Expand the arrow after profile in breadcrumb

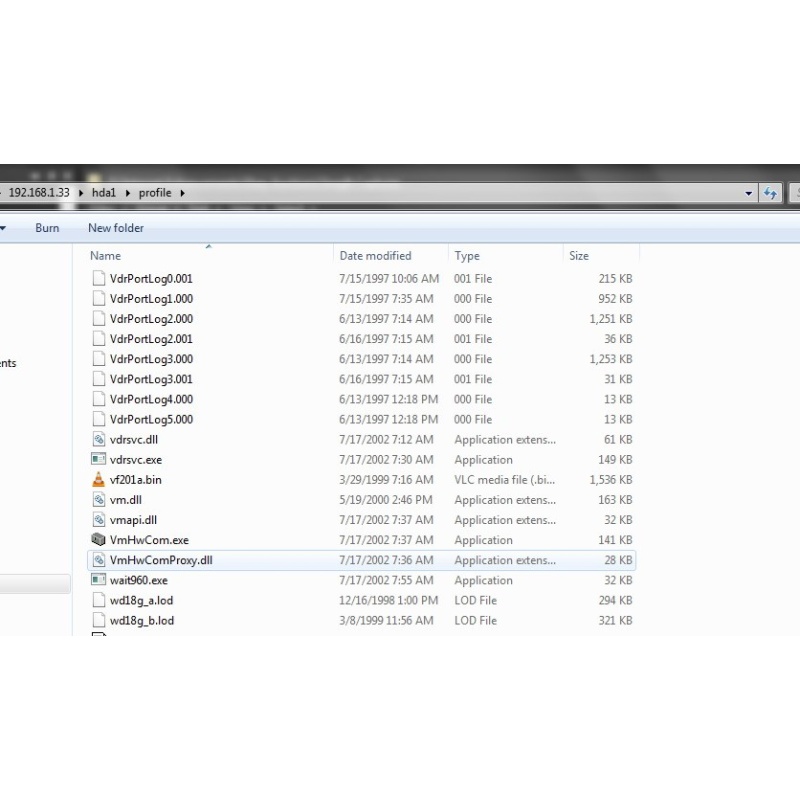[182, 193]
